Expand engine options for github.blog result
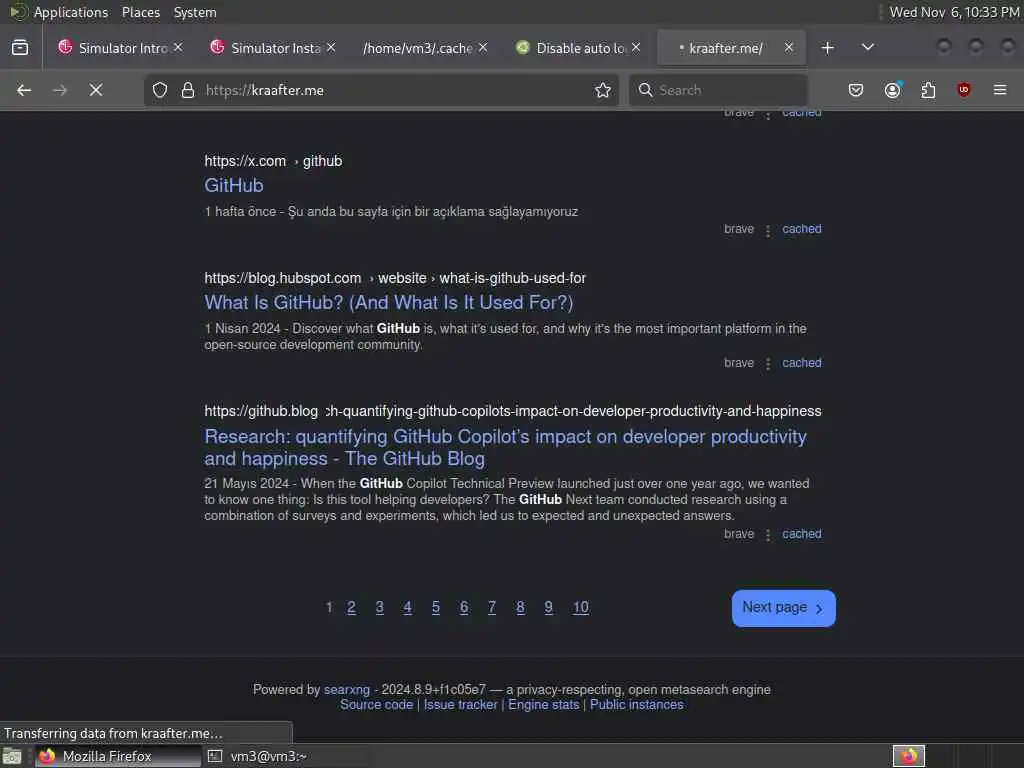Screen dimensions: 1024x768 (x=768, y=536)
